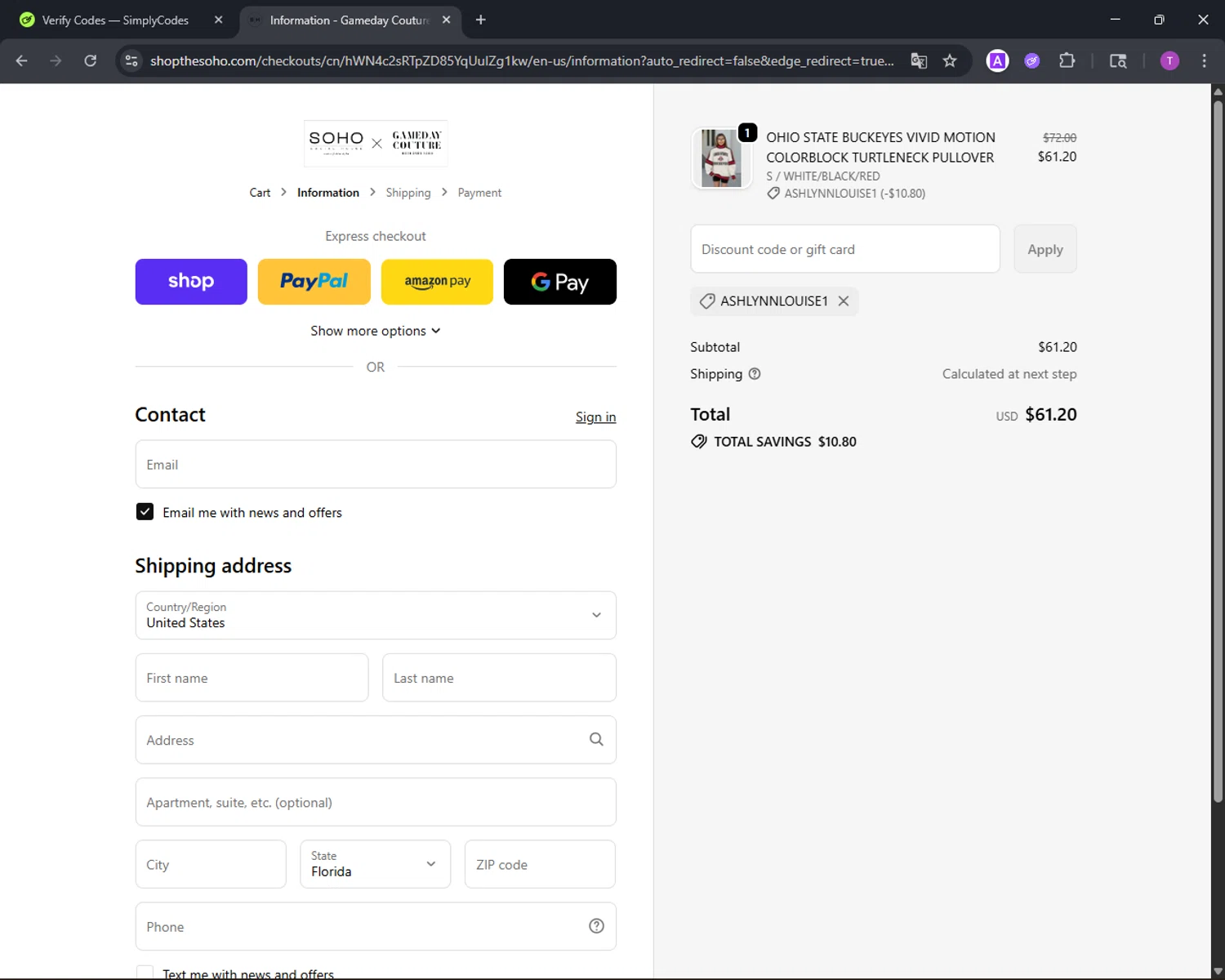This screenshot has height=980, width=1225.
Task: Open the side panel search icon
Action: tap(1118, 60)
